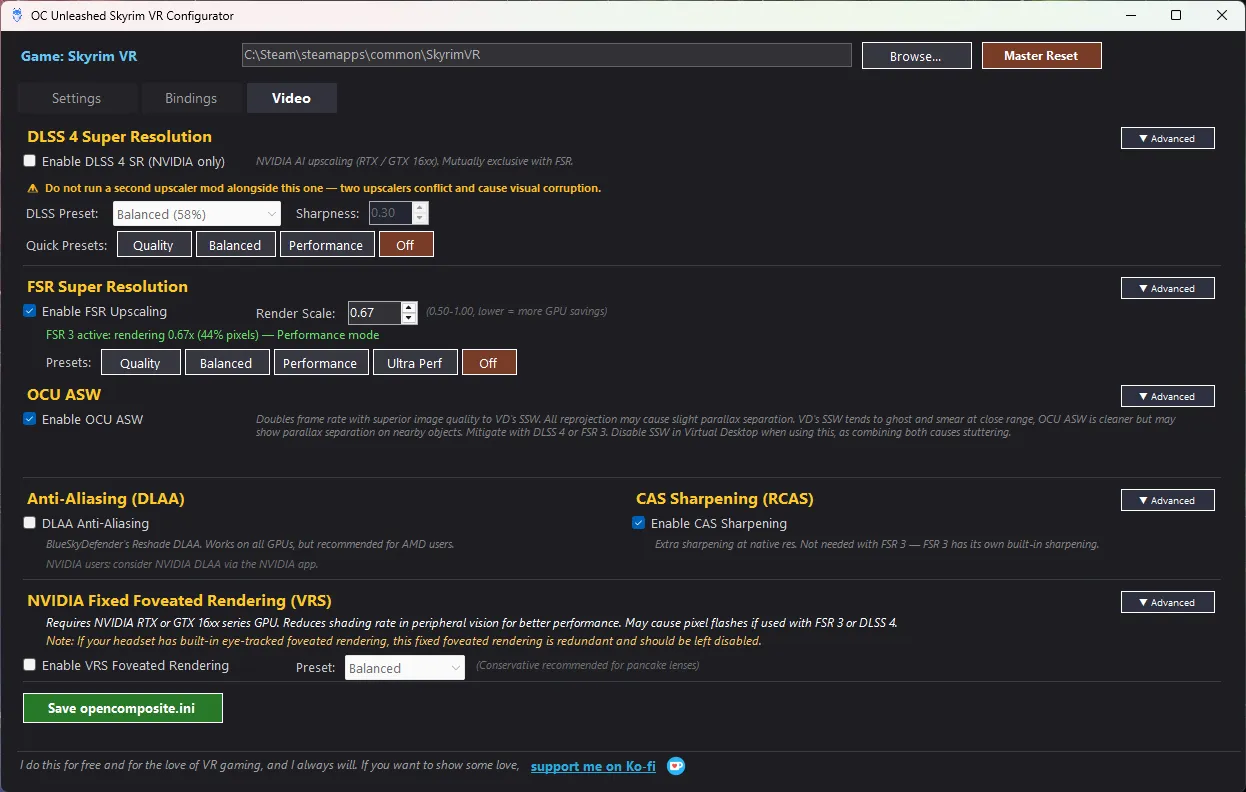Enable DLSS 4 SR checkbox

[30, 161]
